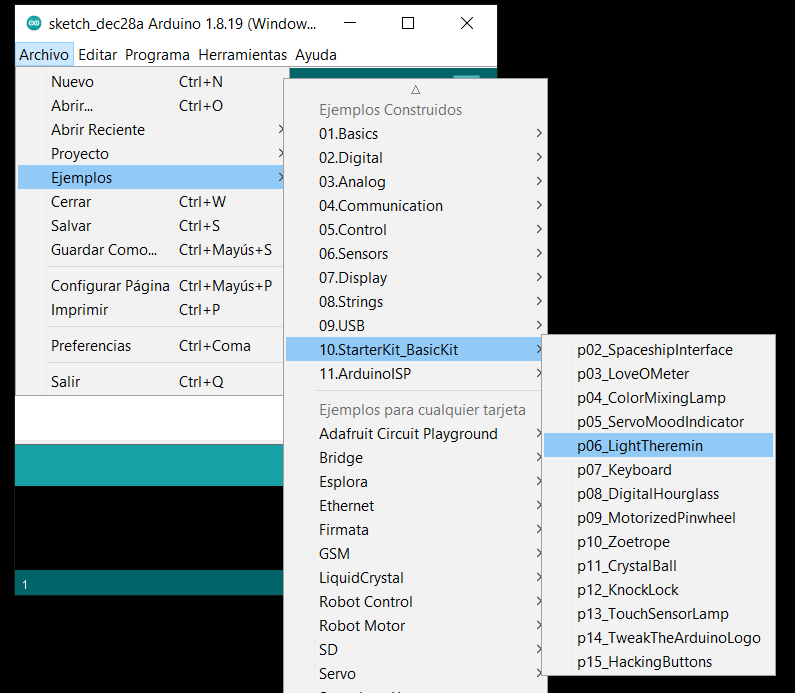The height and width of the screenshot is (693, 795).
Task: Expand 02.Digital examples
Action: (x=416, y=158)
